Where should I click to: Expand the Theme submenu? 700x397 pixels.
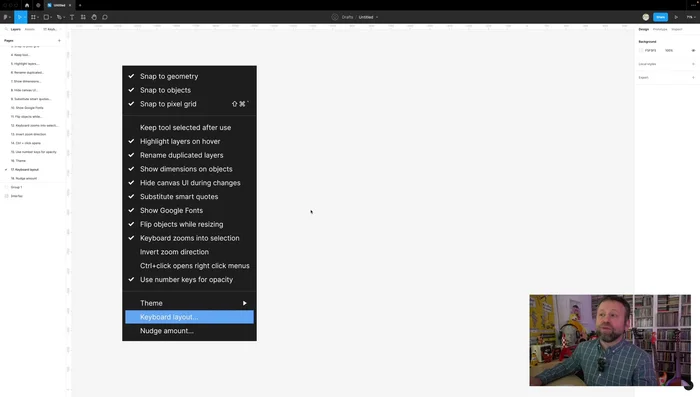tap(189, 303)
